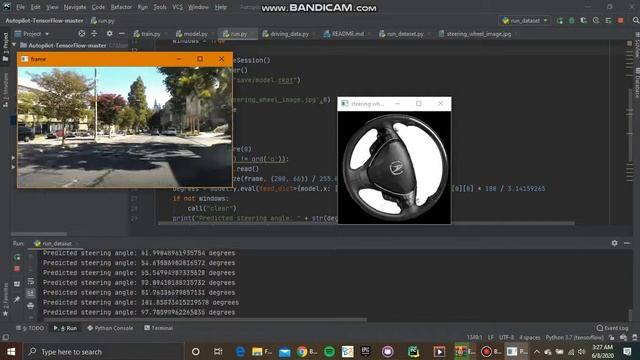This screenshot has height=360, width=640.
Task: Click the Collapse All icon in Project panel
Action: pos(94,33)
